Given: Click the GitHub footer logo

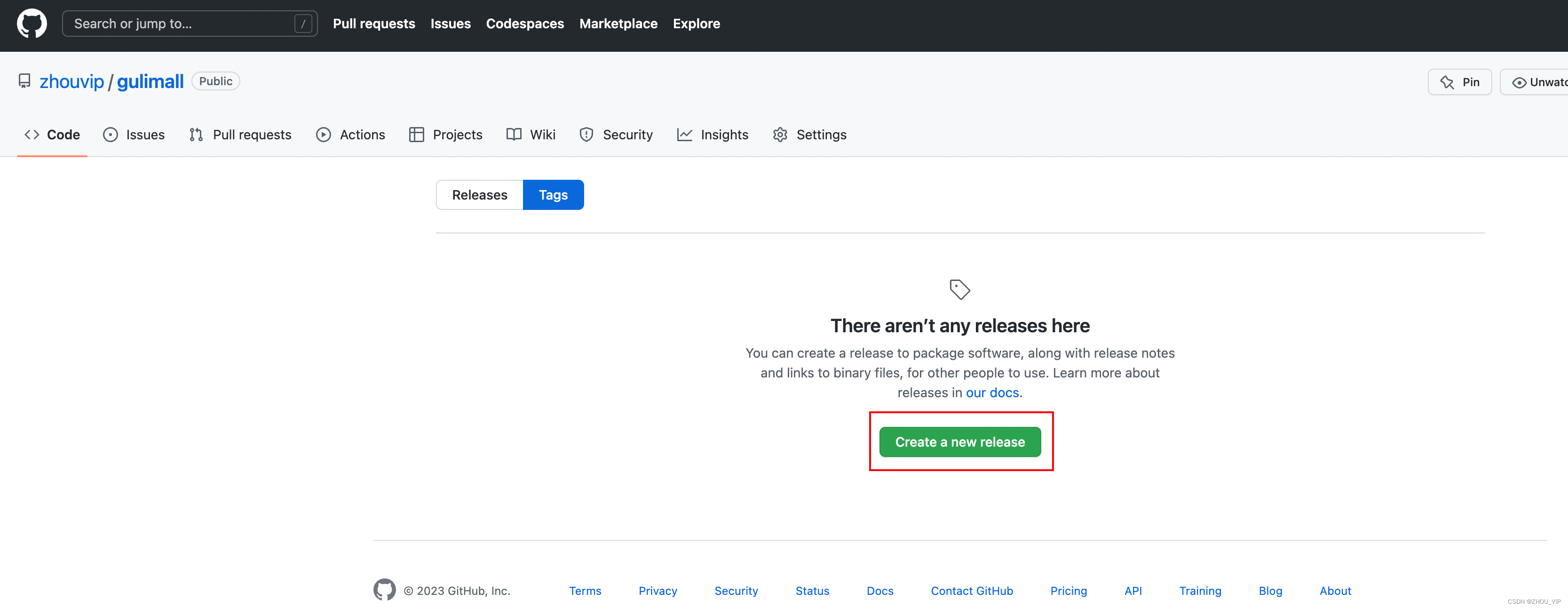Looking at the screenshot, I should pos(384,590).
